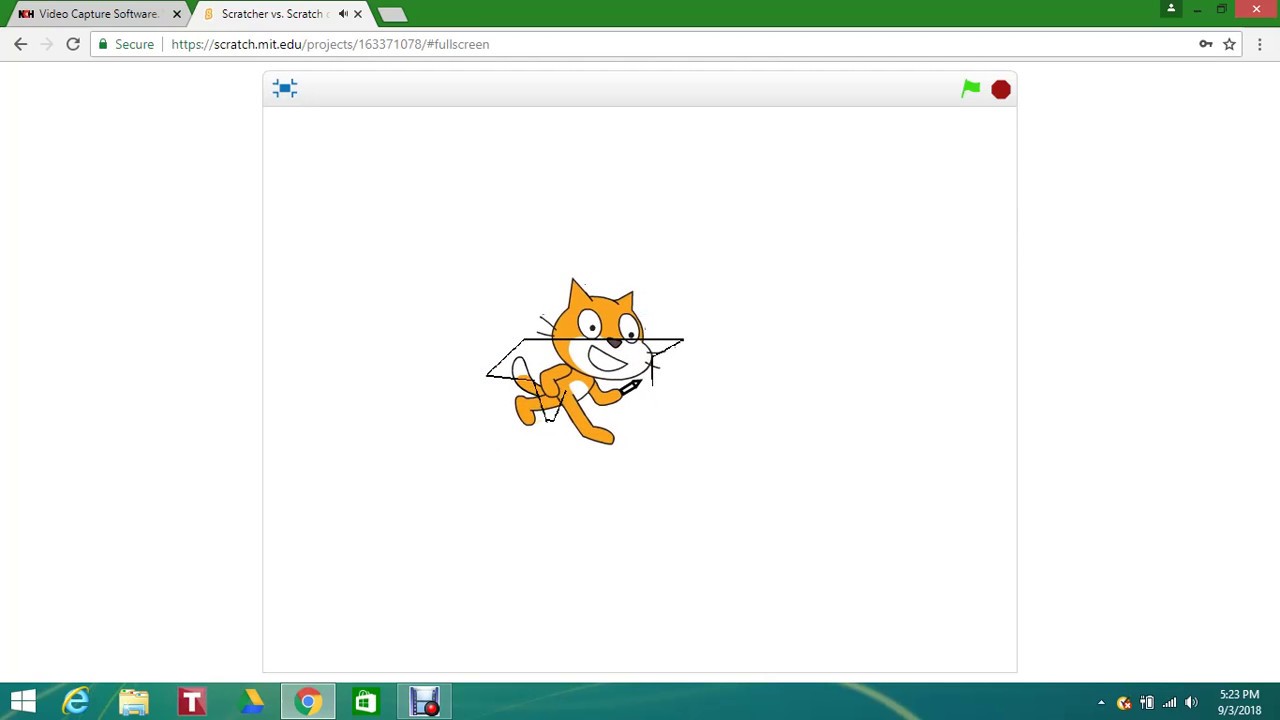Image resolution: width=1280 pixels, height=720 pixels.
Task: Bookmark this page with the star icon
Action: (1230, 44)
